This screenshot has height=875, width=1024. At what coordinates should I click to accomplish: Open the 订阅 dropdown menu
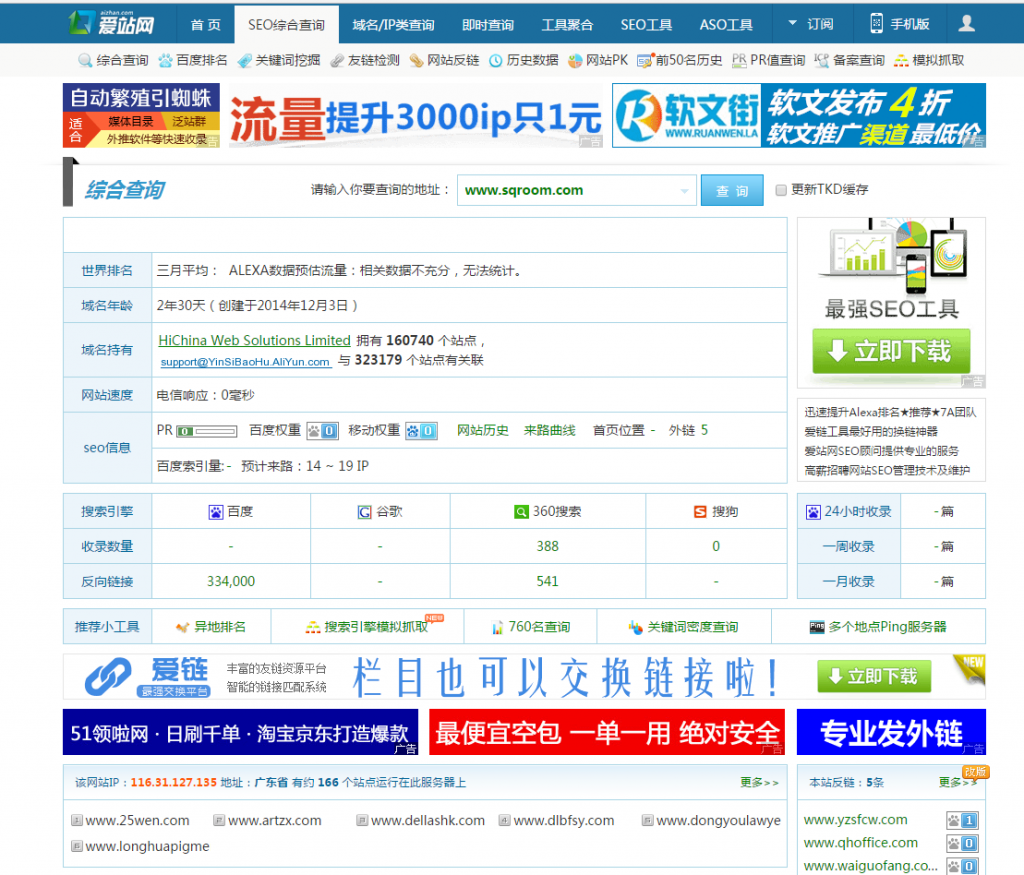pos(810,24)
